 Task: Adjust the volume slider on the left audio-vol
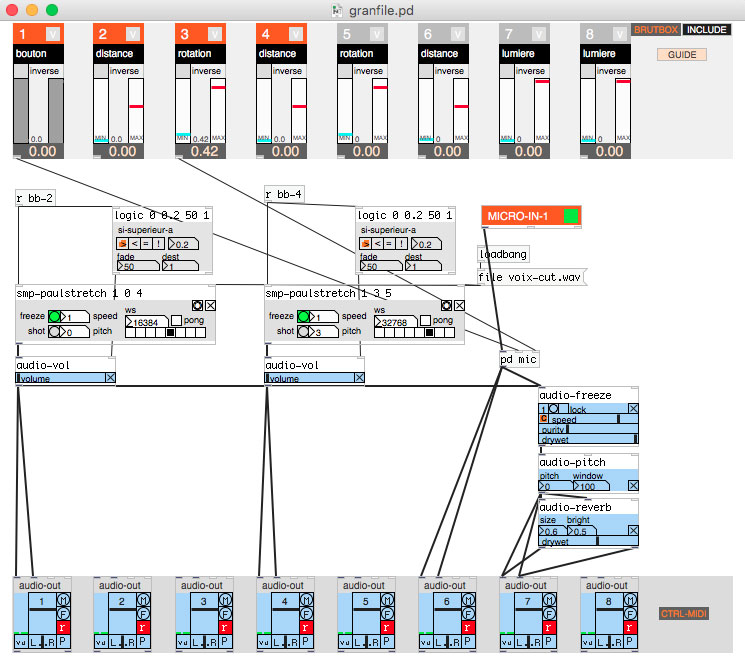pos(60,378)
